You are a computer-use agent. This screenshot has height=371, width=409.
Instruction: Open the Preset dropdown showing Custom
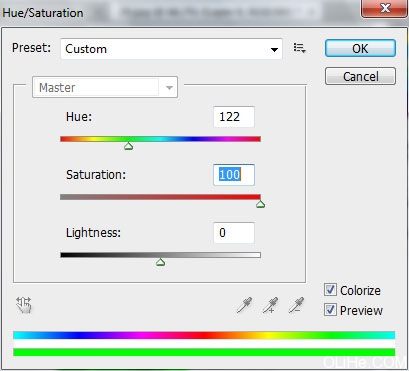[171, 49]
